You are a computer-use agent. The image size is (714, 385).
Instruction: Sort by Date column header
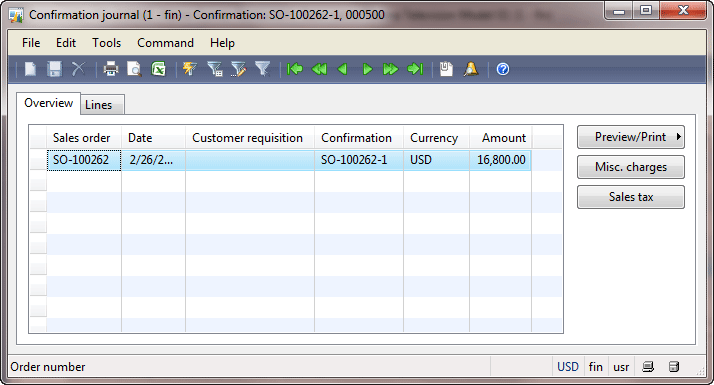point(153,138)
